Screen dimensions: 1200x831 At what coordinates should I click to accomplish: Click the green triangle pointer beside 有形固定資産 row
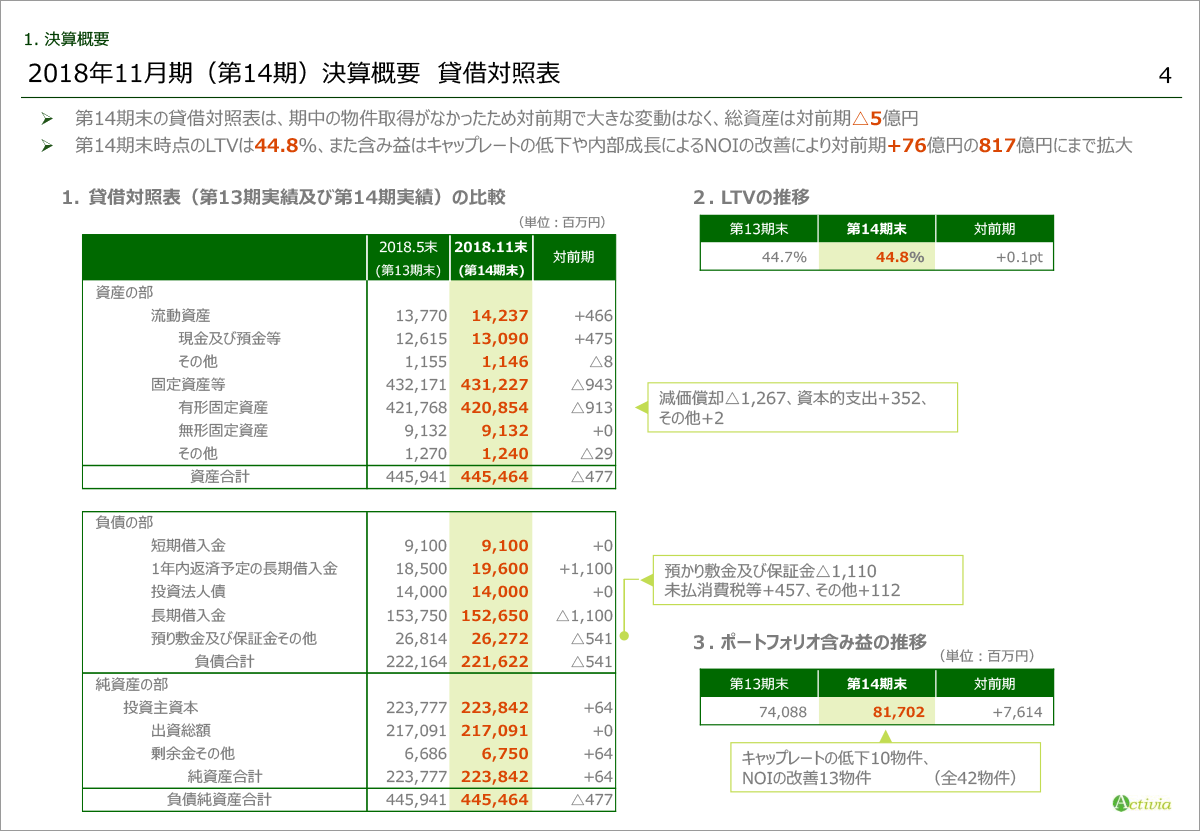(637, 408)
